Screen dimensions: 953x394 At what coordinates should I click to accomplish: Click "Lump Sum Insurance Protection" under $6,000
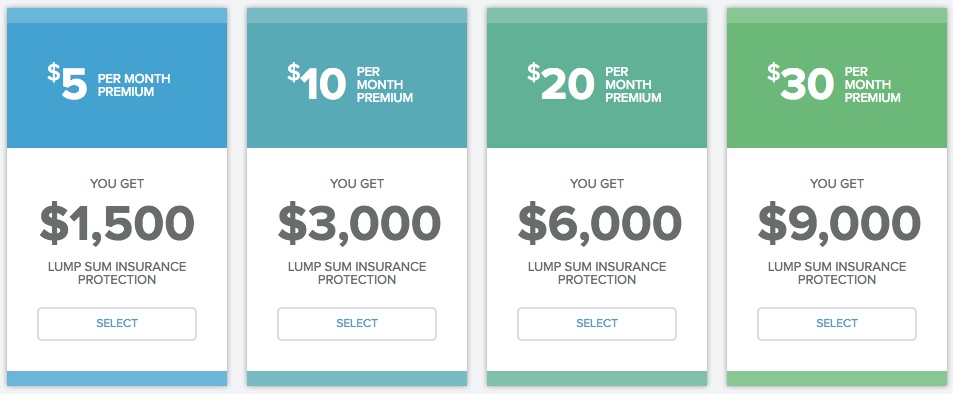pyautogui.click(x=597, y=273)
